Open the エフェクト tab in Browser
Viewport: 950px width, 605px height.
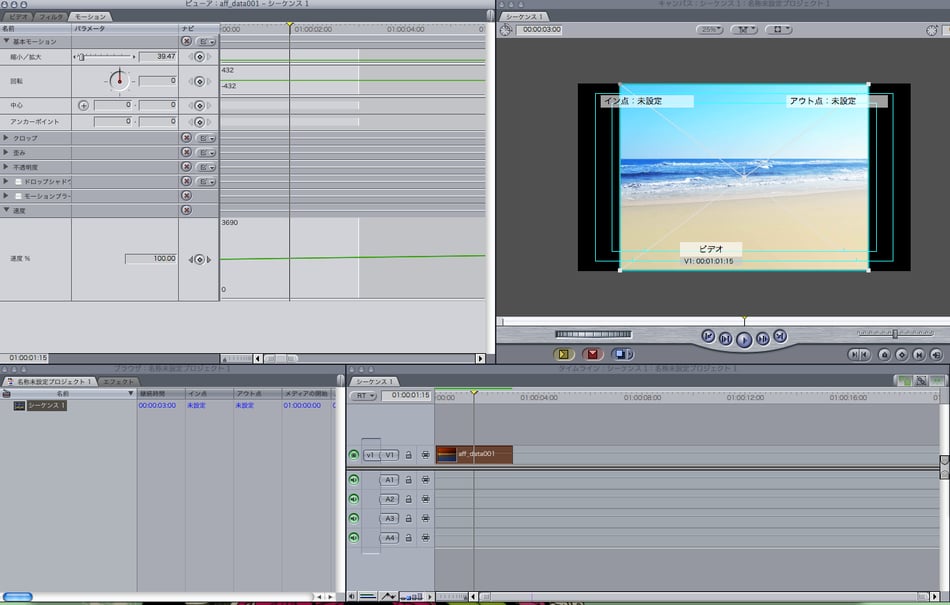[118, 381]
